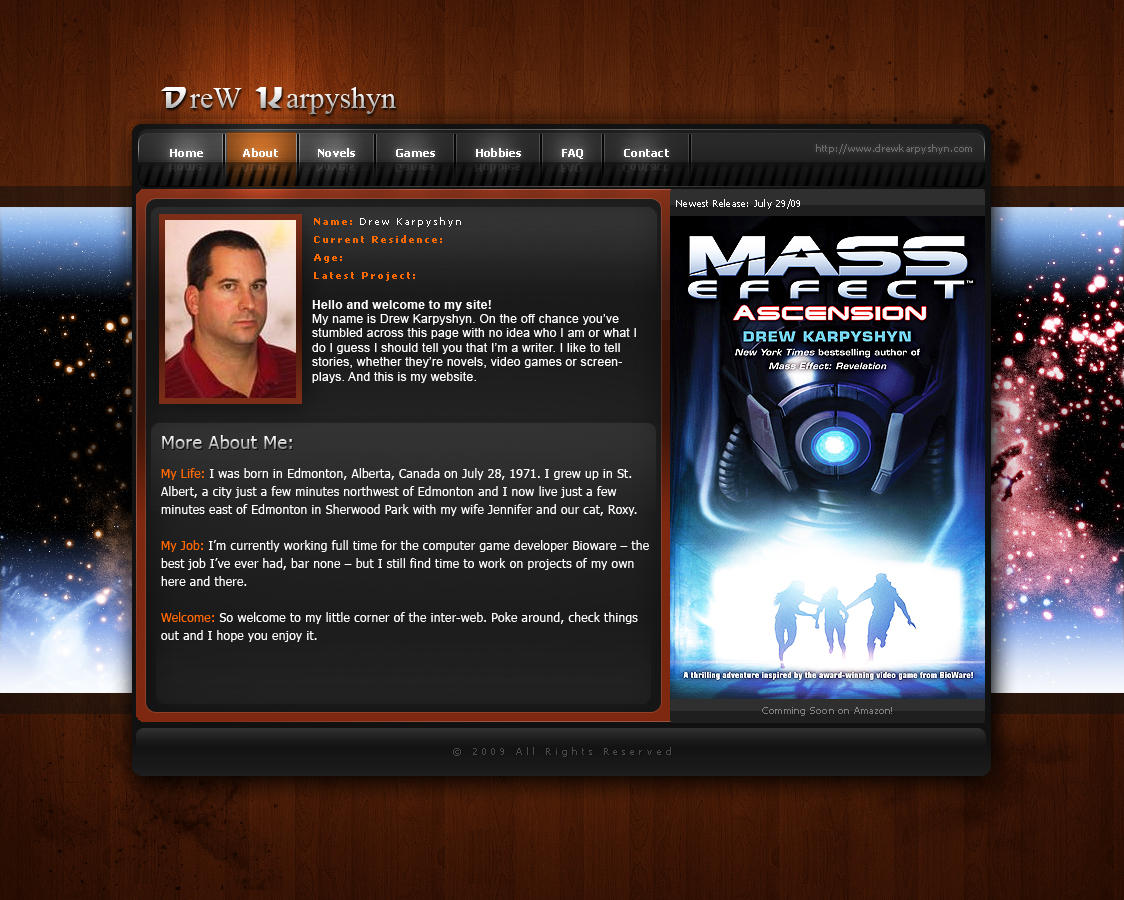The width and height of the screenshot is (1124, 900).
Task: Open the FAQ tab
Action: tap(572, 153)
